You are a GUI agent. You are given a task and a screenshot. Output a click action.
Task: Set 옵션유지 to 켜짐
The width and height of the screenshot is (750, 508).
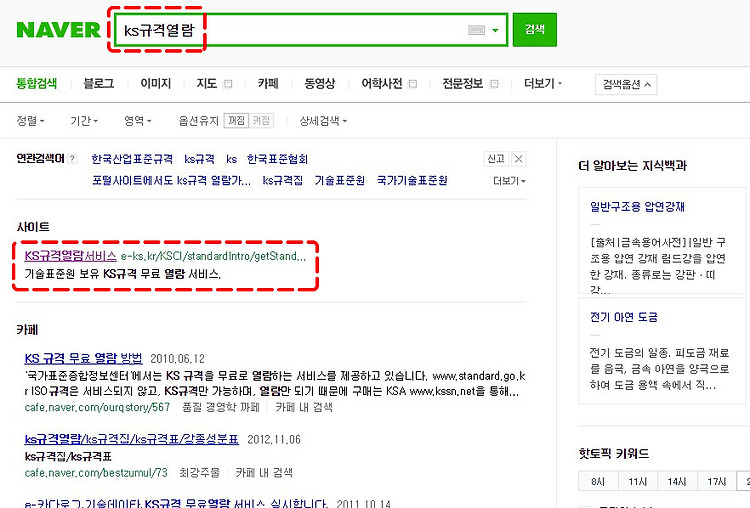(x=261, y=121)
